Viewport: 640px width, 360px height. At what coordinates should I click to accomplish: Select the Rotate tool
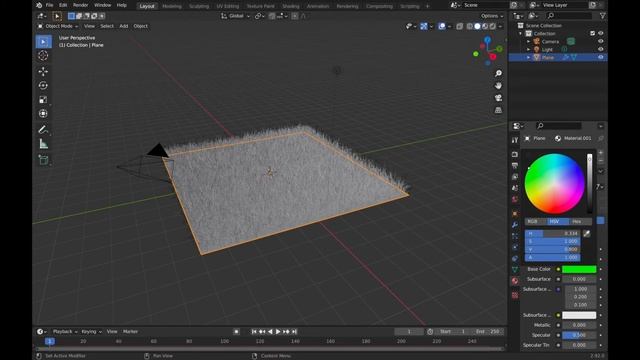(x=43, y=85)
